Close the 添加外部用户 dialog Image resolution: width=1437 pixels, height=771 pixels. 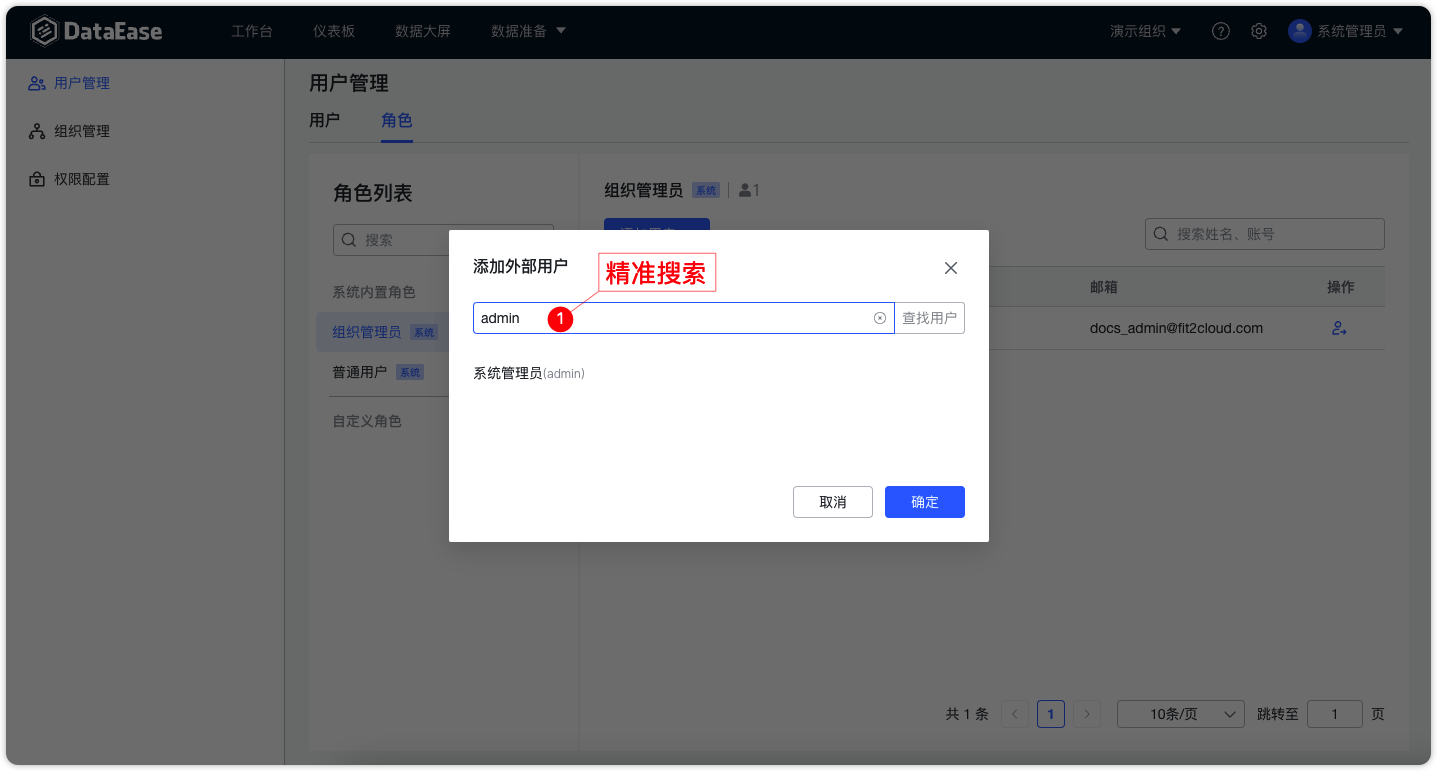click(951, 268)
